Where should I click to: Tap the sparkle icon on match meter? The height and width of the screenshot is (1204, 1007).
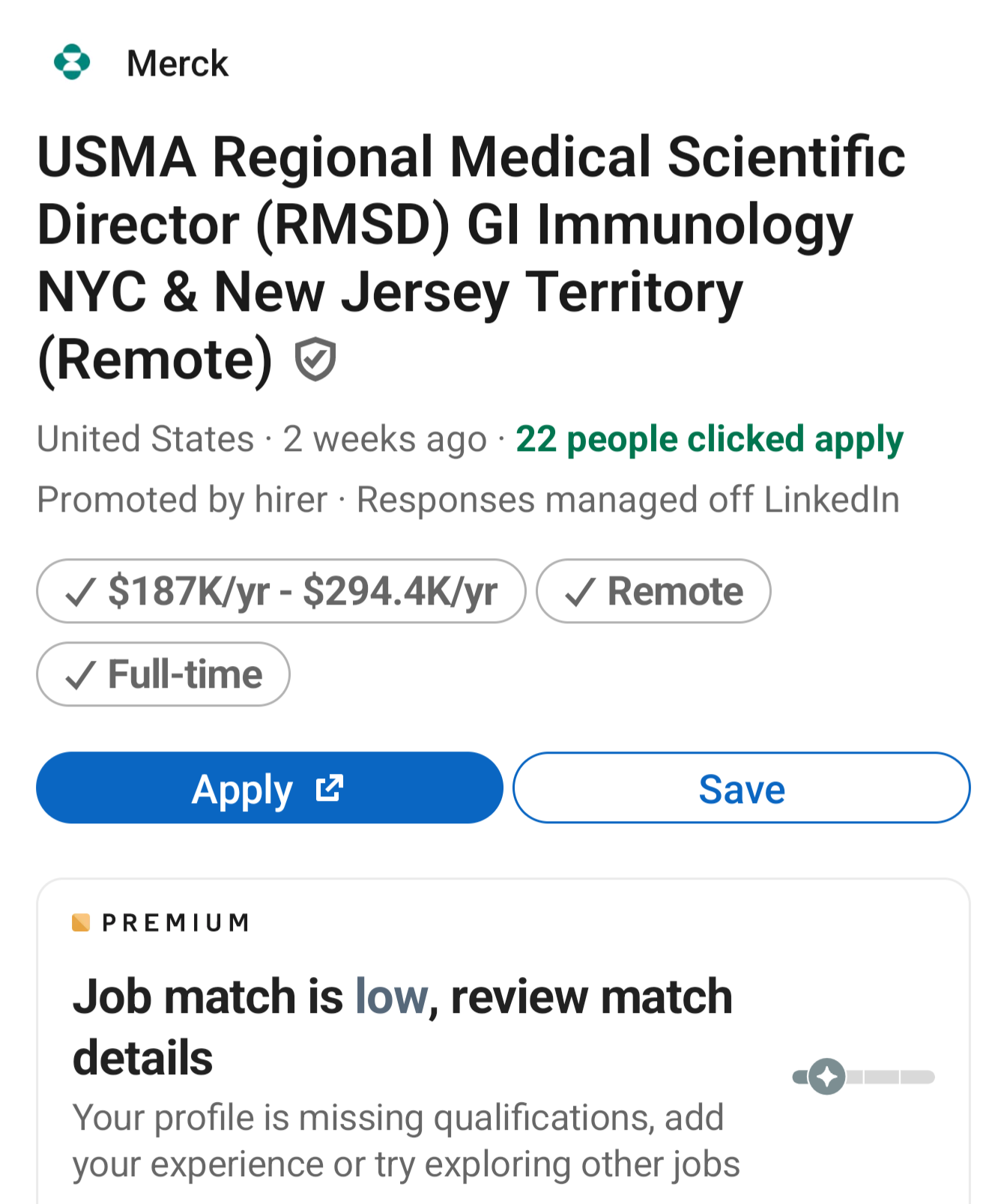827,1077
